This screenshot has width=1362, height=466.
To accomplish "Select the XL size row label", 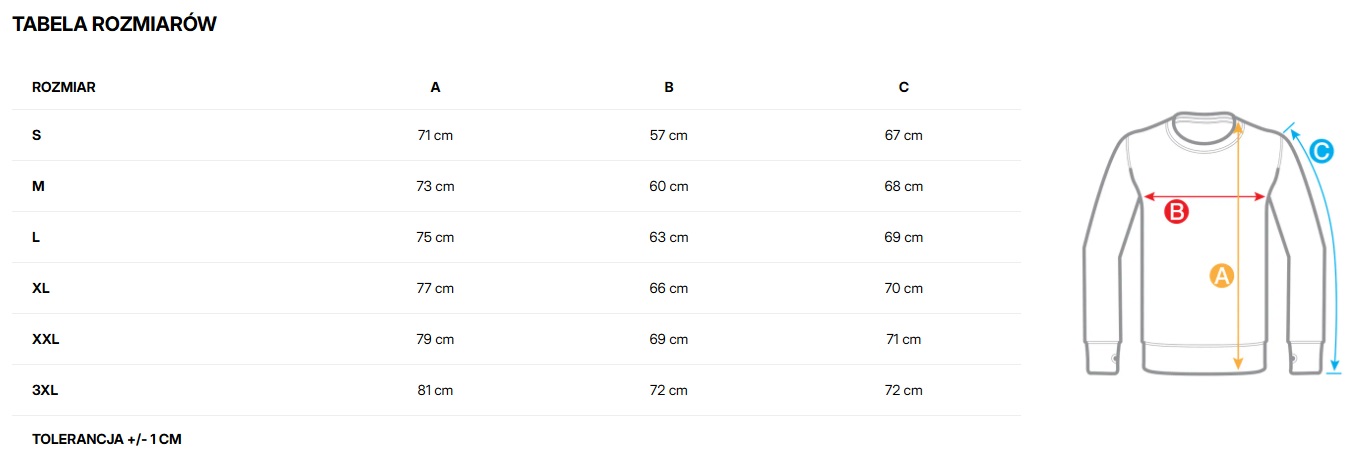I will 41,288.
